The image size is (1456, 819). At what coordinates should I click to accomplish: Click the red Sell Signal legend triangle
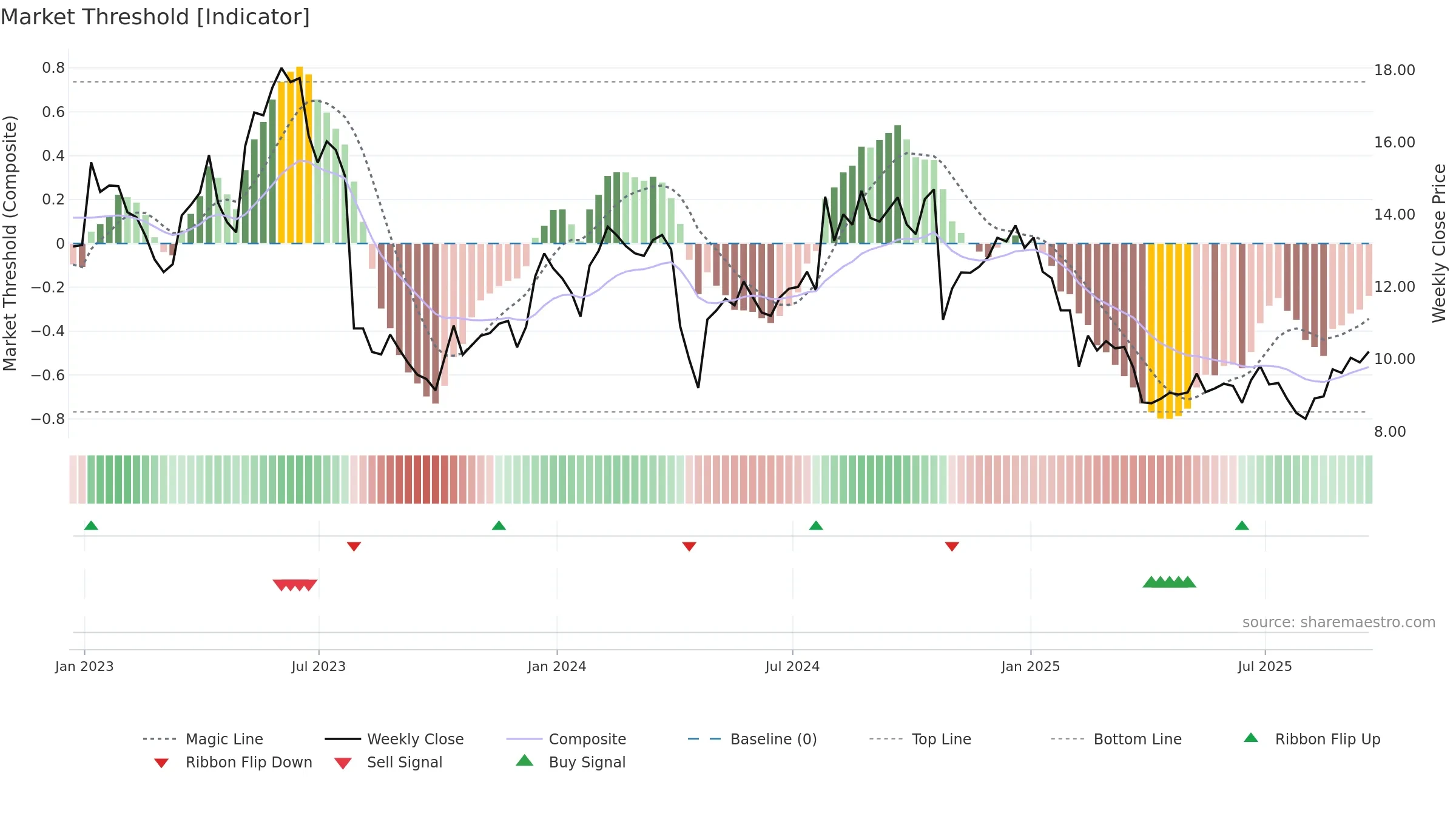point(343,763)
